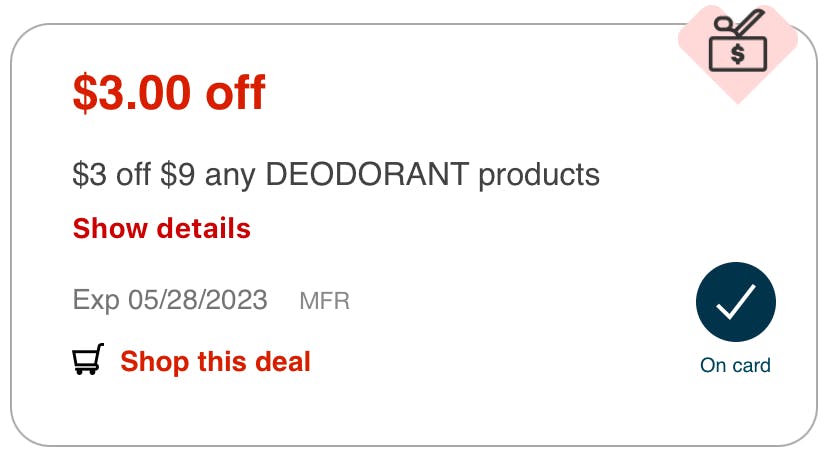
Task: Click the "$9" threshold in the description
Action: click(x=180, y=175)
